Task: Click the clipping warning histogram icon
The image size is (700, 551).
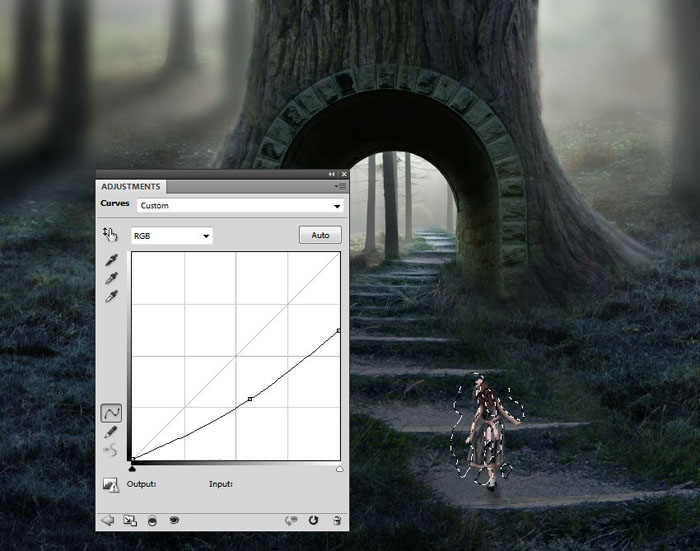Action: coord(110,485)
